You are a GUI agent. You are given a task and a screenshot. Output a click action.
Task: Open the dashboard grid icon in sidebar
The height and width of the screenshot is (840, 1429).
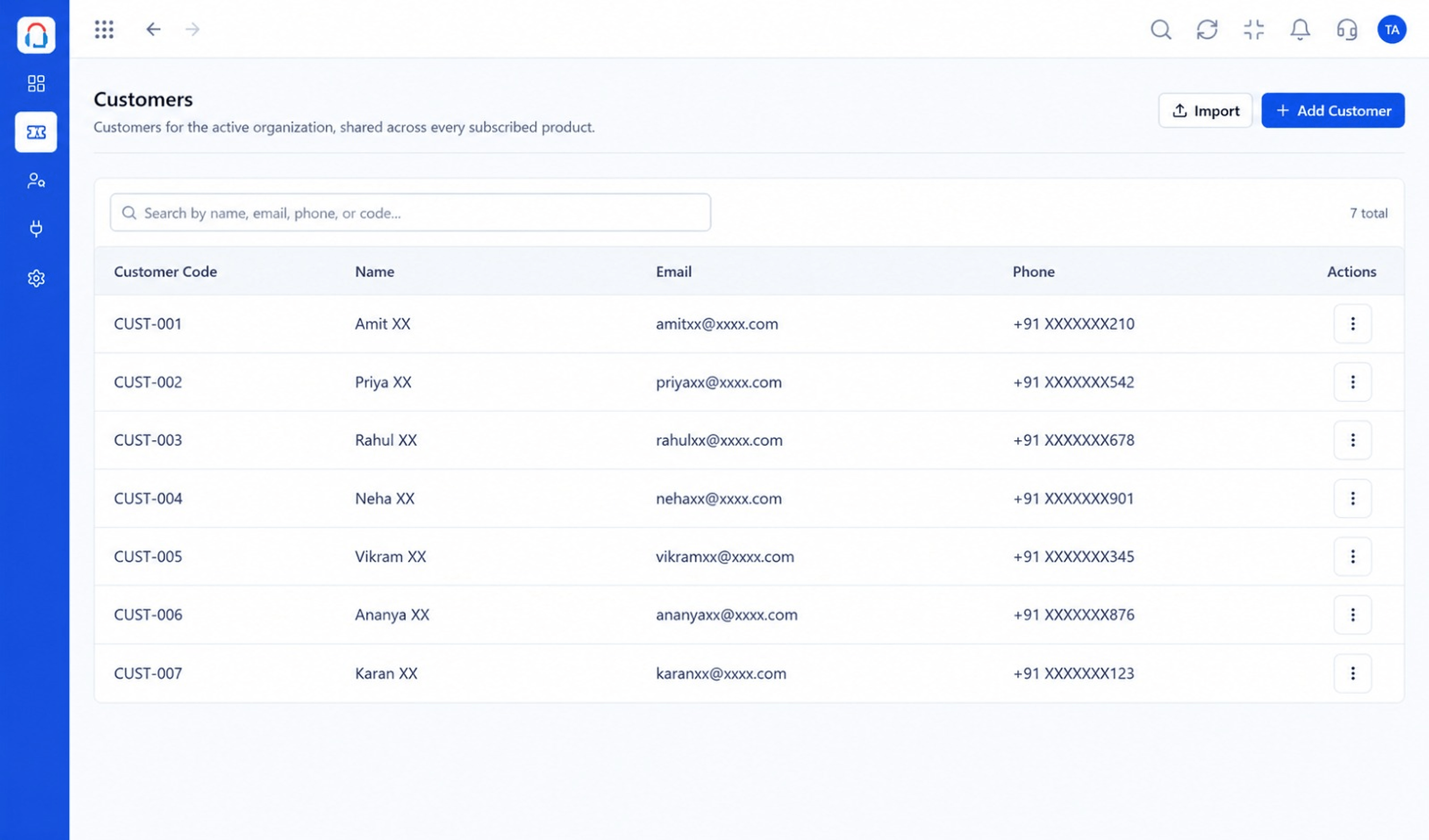(x=36, y=83)
